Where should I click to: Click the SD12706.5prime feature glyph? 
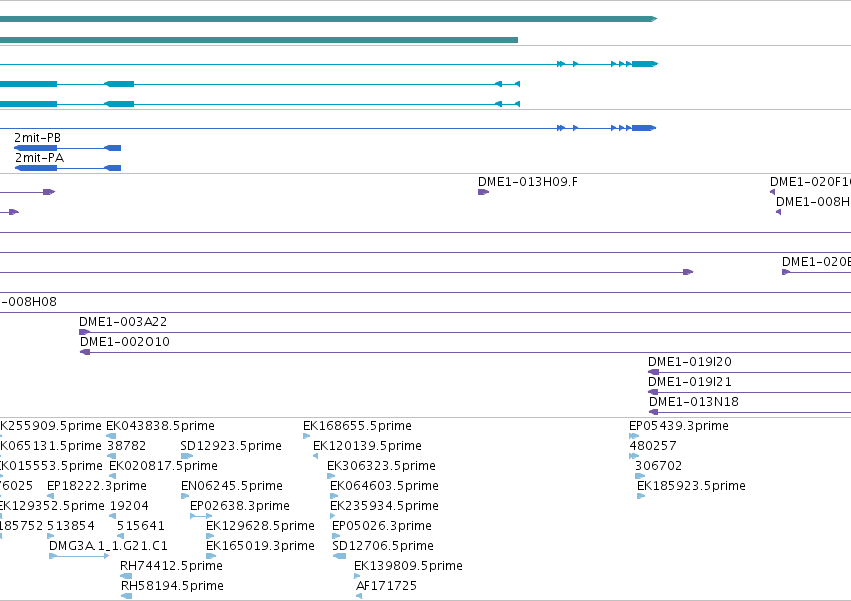[339, 556]
